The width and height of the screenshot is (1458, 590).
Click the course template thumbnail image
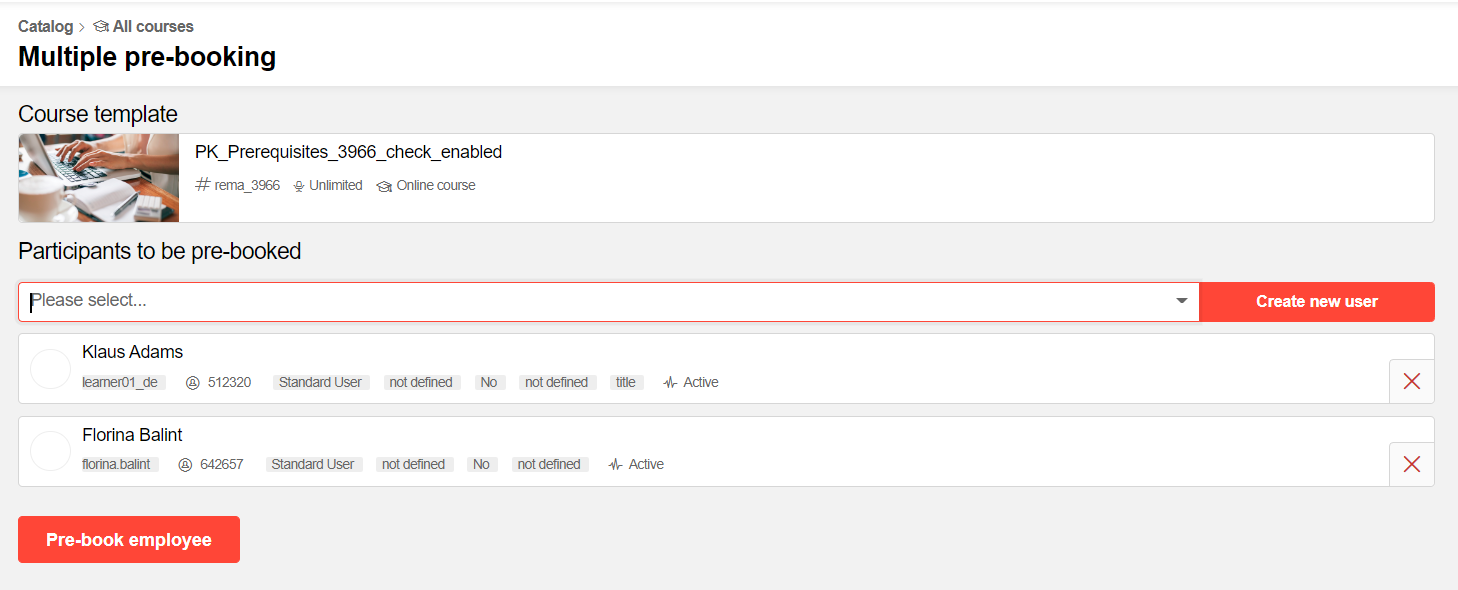(x=99, y=178)
